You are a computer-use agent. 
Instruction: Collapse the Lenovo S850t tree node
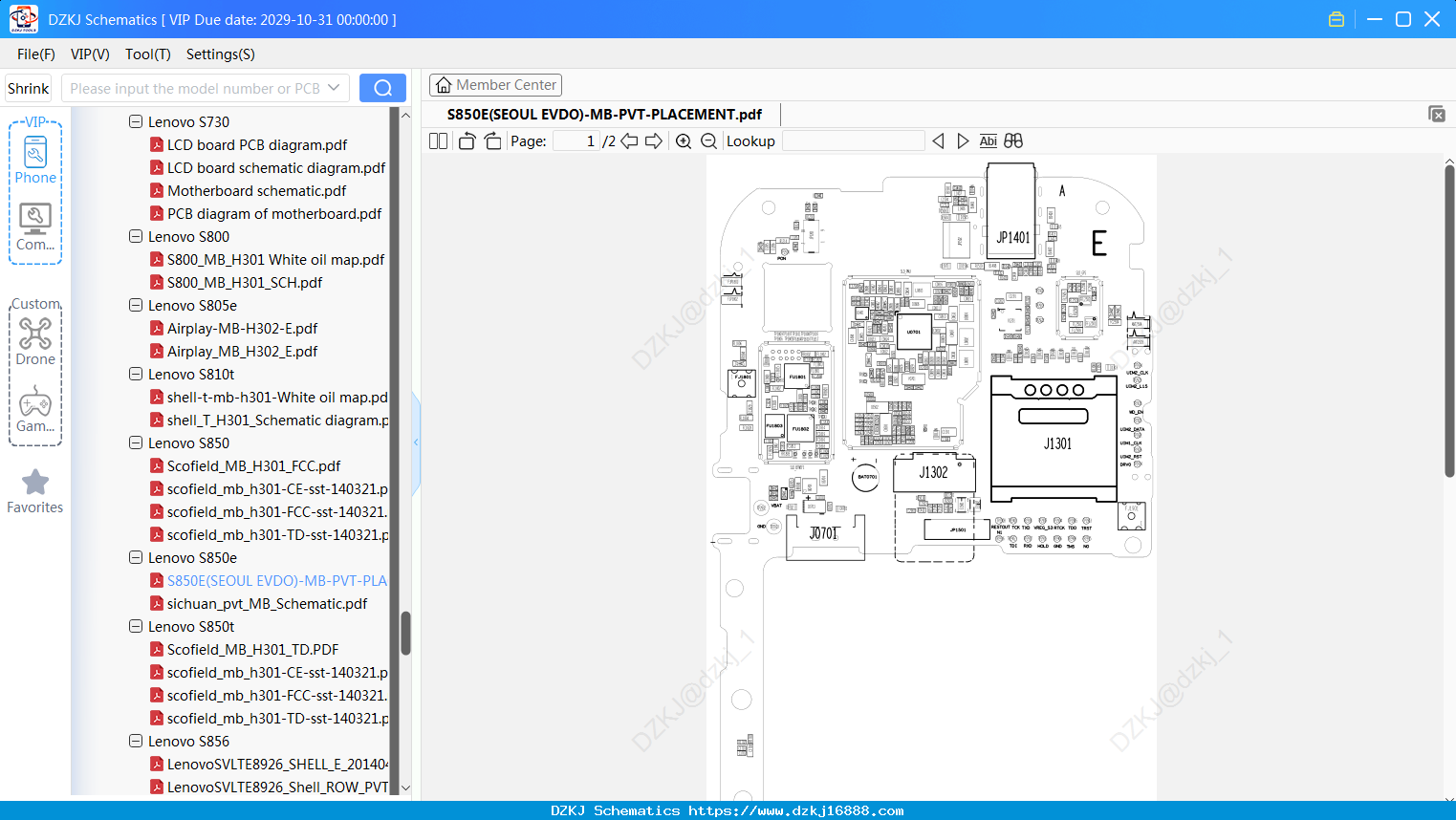pyautogui.click(x=136, y=627)
